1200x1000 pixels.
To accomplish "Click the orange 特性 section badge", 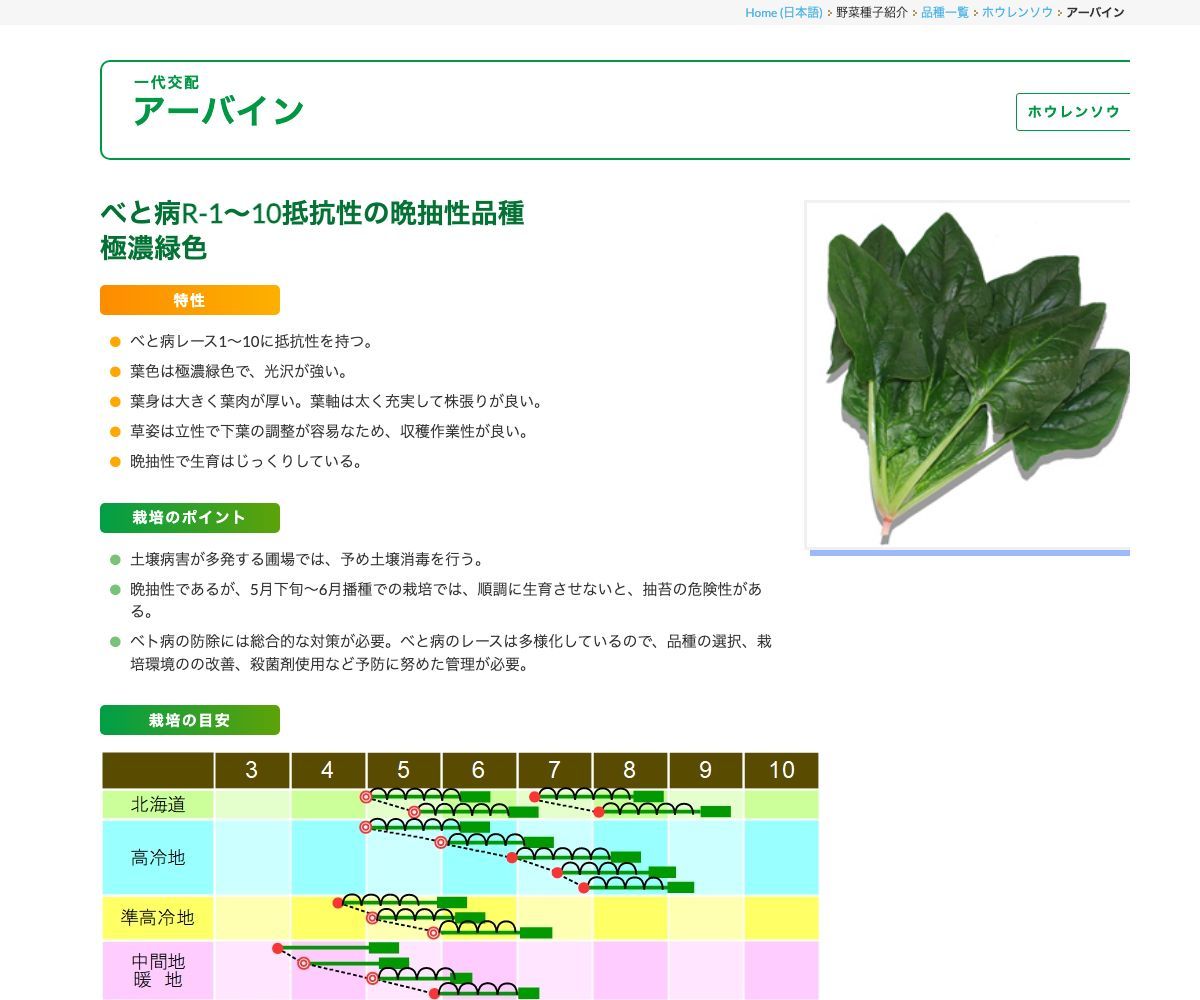I will pyautogui.click(x=189, y=299).
